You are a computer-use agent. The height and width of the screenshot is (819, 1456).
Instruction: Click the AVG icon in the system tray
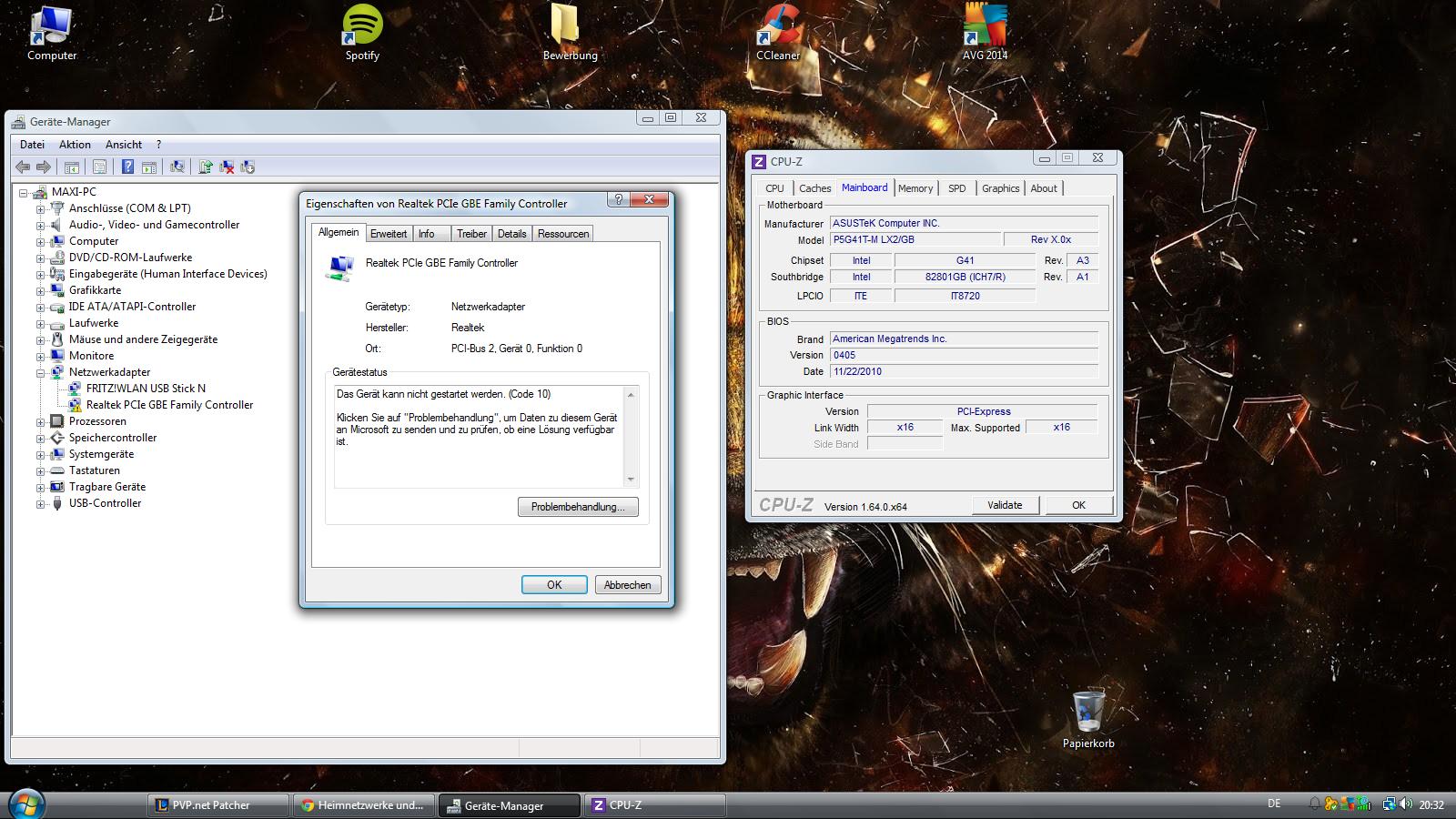(x=1348, y=804)
